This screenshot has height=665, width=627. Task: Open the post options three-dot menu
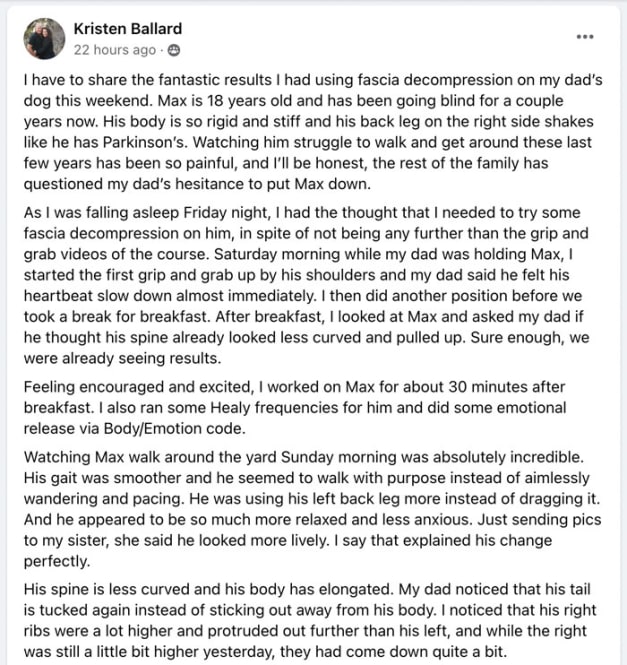pyautogui.click(x=585, y=37)
